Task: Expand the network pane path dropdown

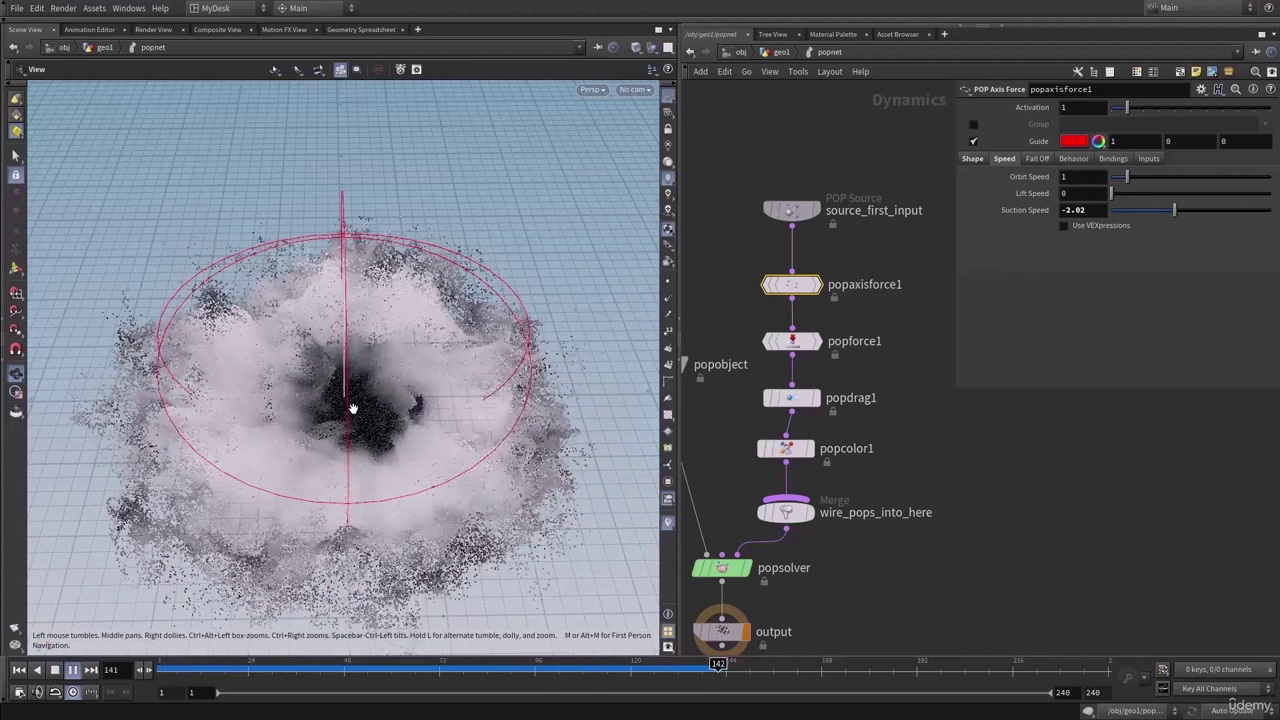Action: pos(1238,52)
